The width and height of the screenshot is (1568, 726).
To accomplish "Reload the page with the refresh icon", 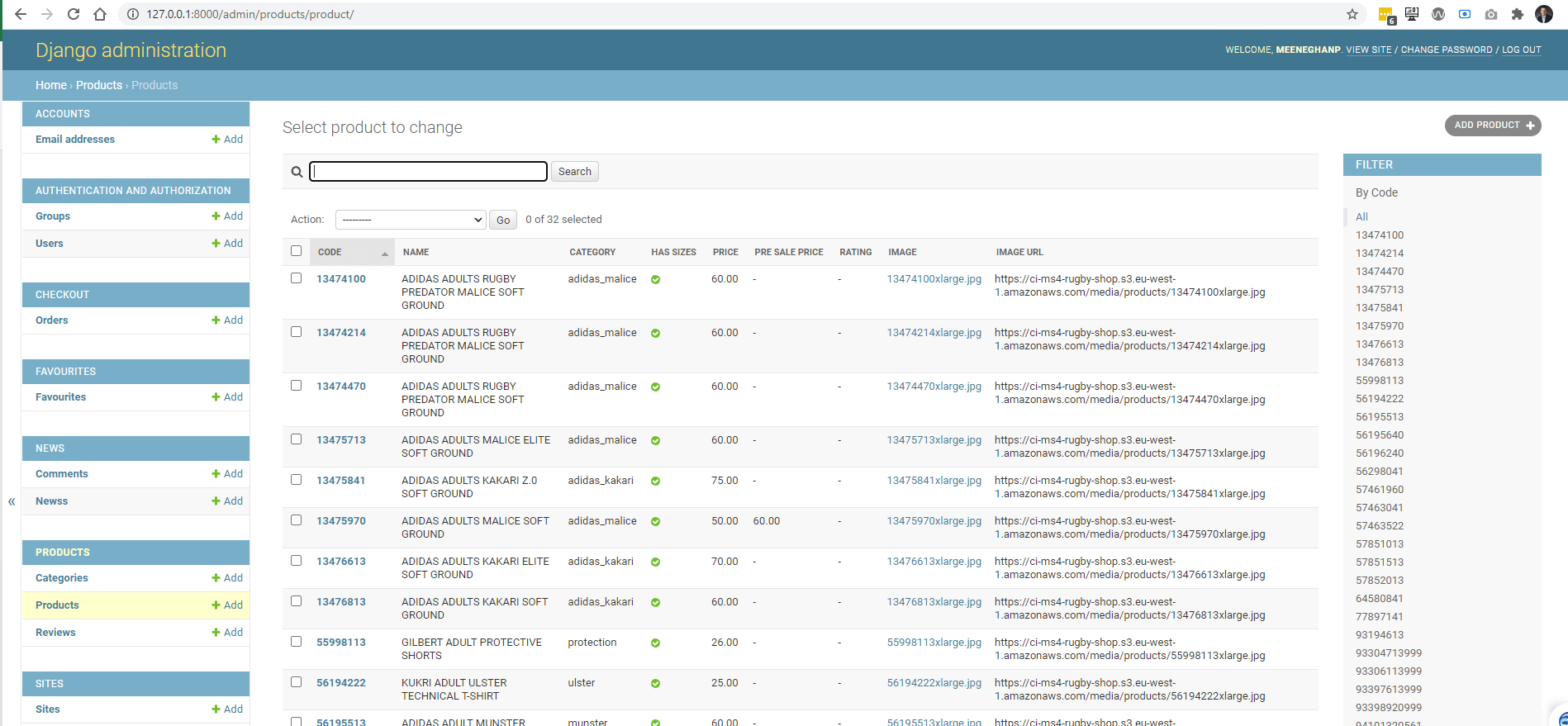I will (74, 14).
